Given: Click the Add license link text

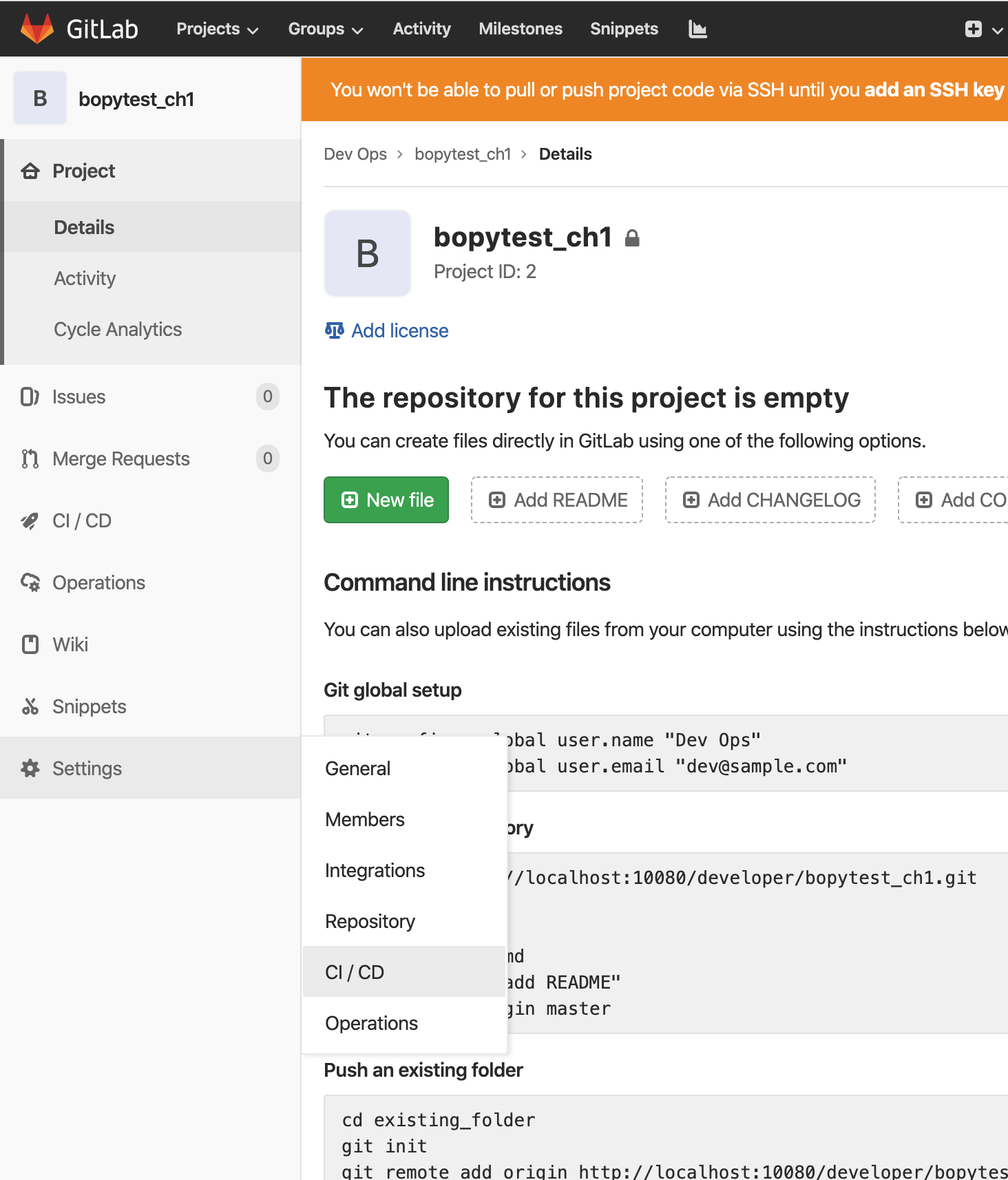Looking at the screenshot, I should (x=400, y=330).
